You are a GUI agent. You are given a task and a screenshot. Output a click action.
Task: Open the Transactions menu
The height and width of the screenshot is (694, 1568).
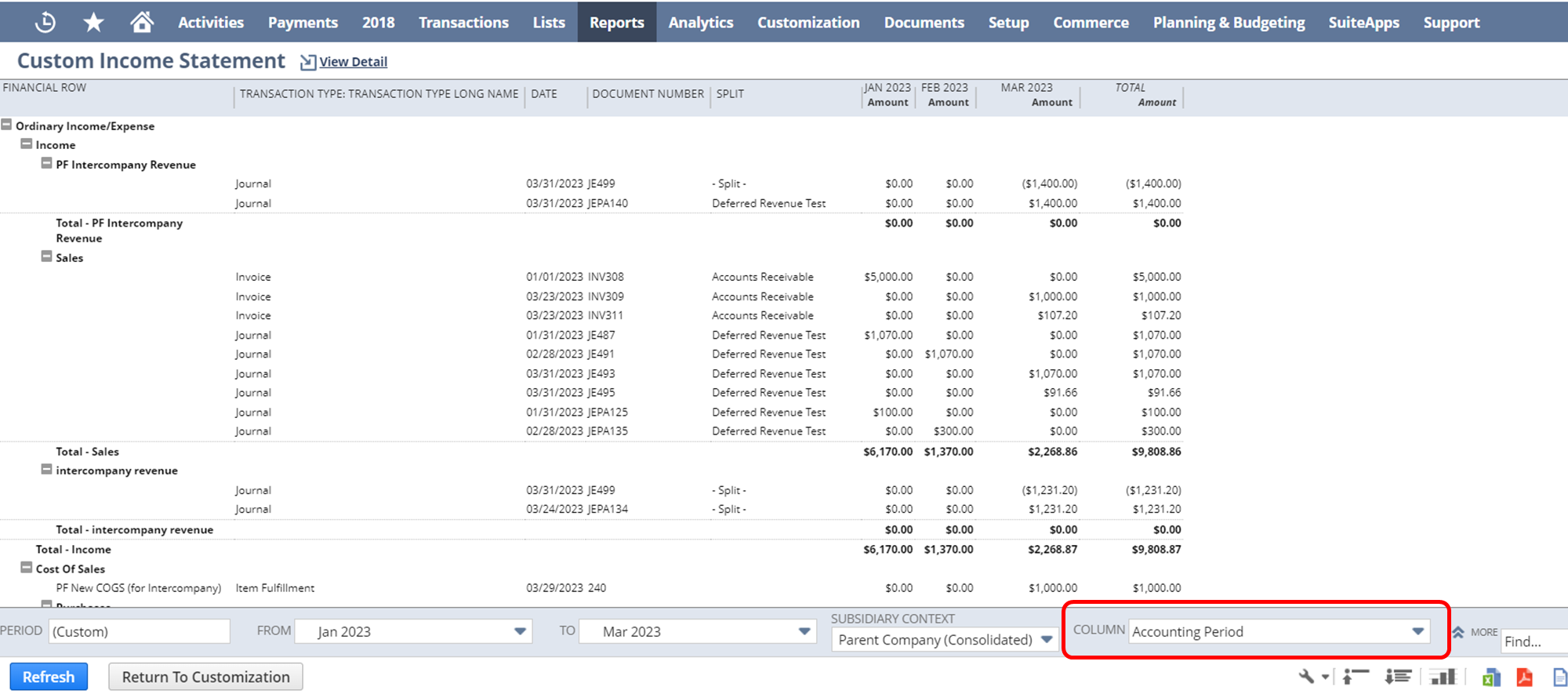pyautogui.click(x=463, y=23)
